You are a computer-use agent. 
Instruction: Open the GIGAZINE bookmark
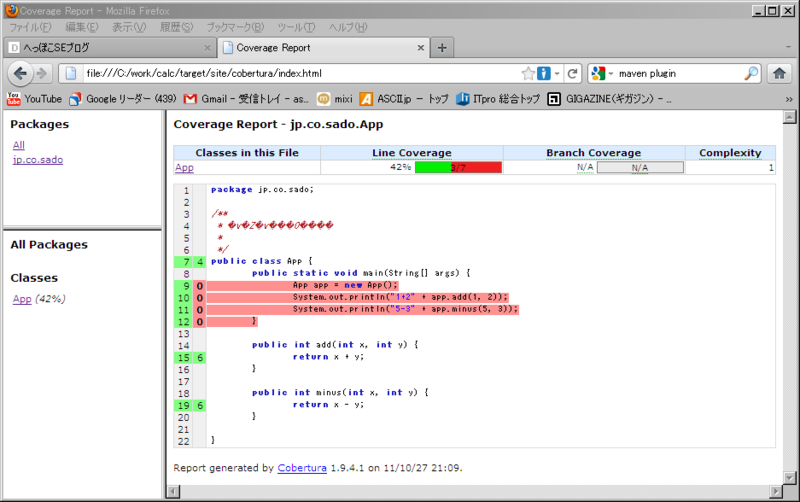coord(609,99)
